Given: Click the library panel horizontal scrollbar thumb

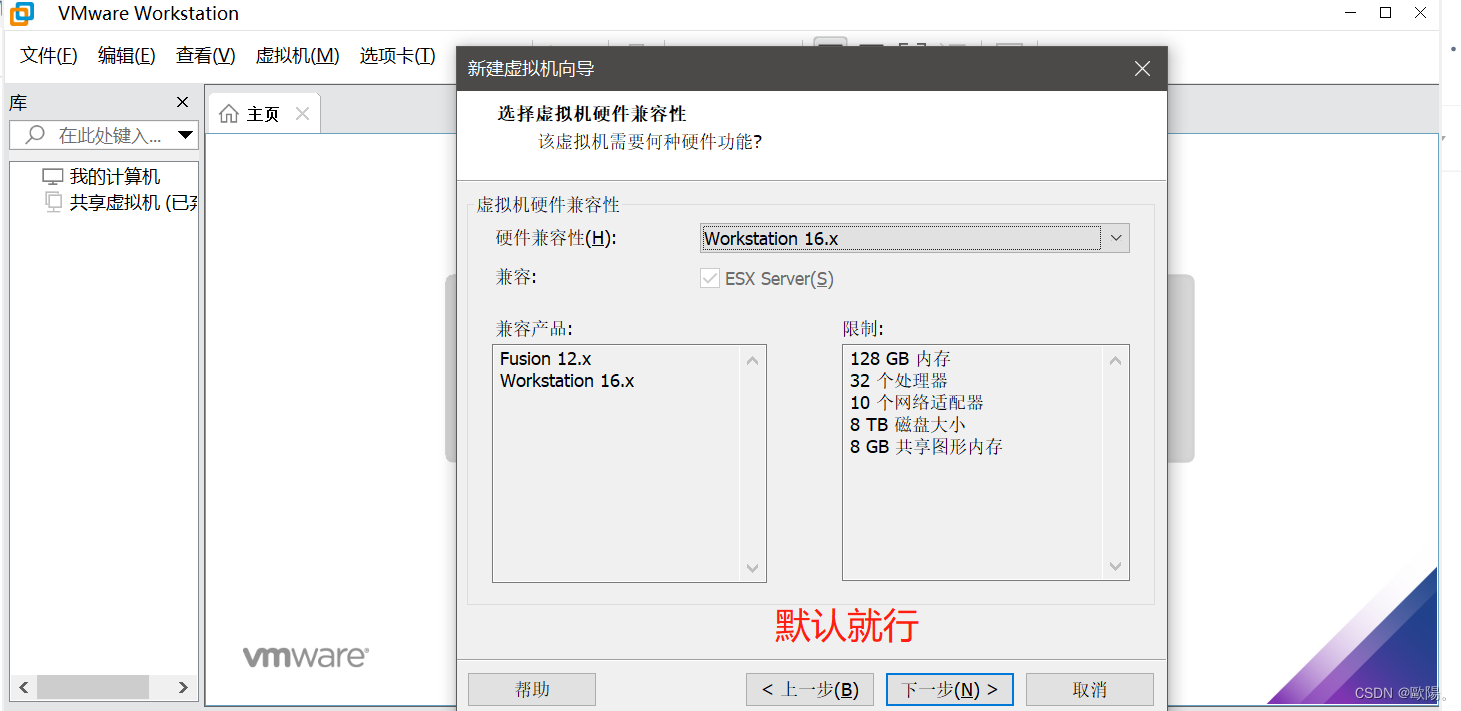Looking at the screenshot, I should coord(93,687).
